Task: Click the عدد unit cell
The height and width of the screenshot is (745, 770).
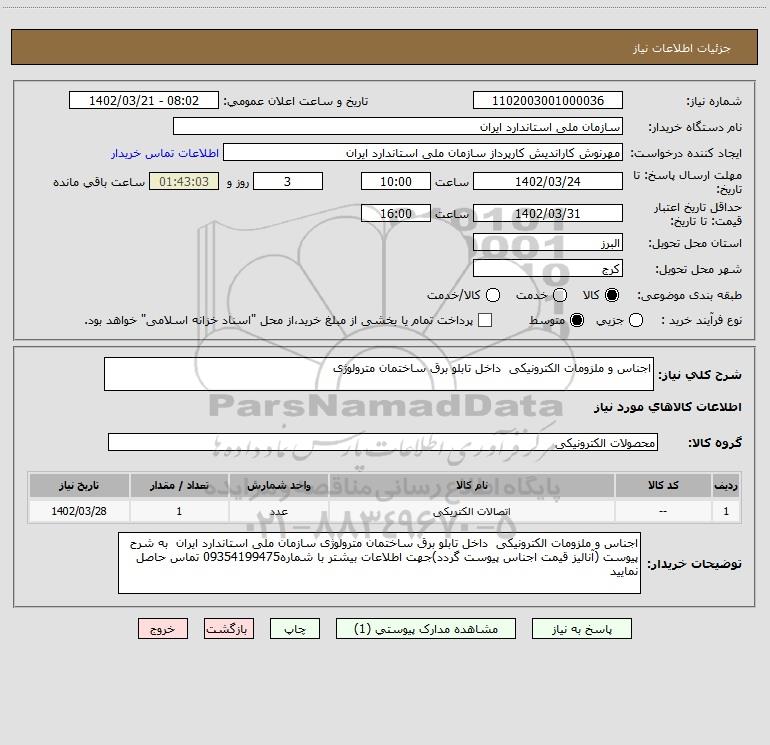Action: (x=278, y=511)
